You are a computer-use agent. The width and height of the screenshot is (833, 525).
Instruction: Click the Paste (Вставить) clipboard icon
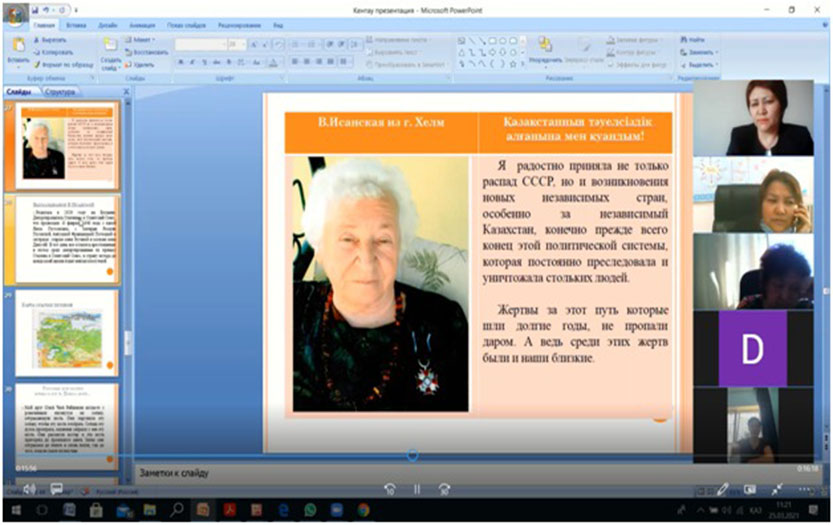[x=17, y=46]
